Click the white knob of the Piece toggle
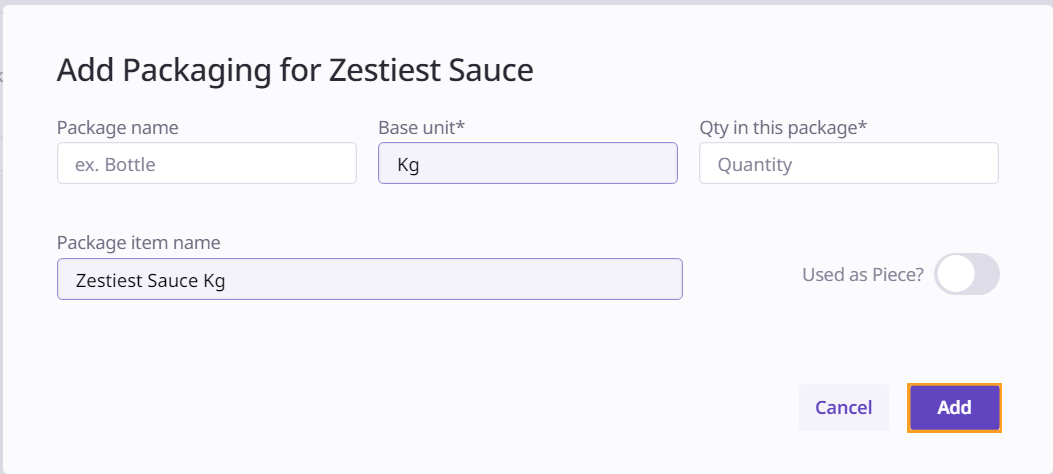This screenshot has height=474, width=1053. coord(955,274)
